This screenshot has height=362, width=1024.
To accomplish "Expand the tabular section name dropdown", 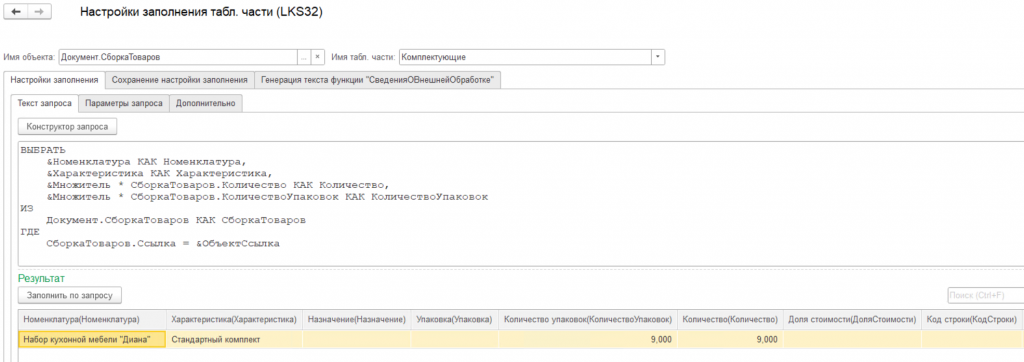I will tap(658, 57).
